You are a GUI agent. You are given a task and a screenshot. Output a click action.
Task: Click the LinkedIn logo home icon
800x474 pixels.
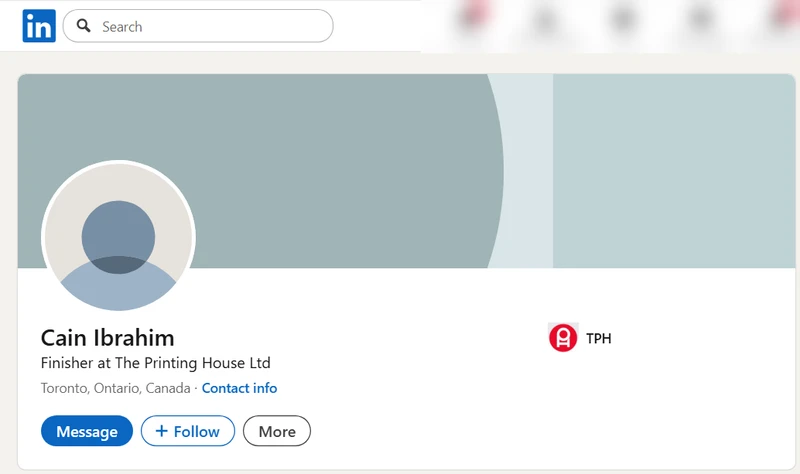coord(39,26)
